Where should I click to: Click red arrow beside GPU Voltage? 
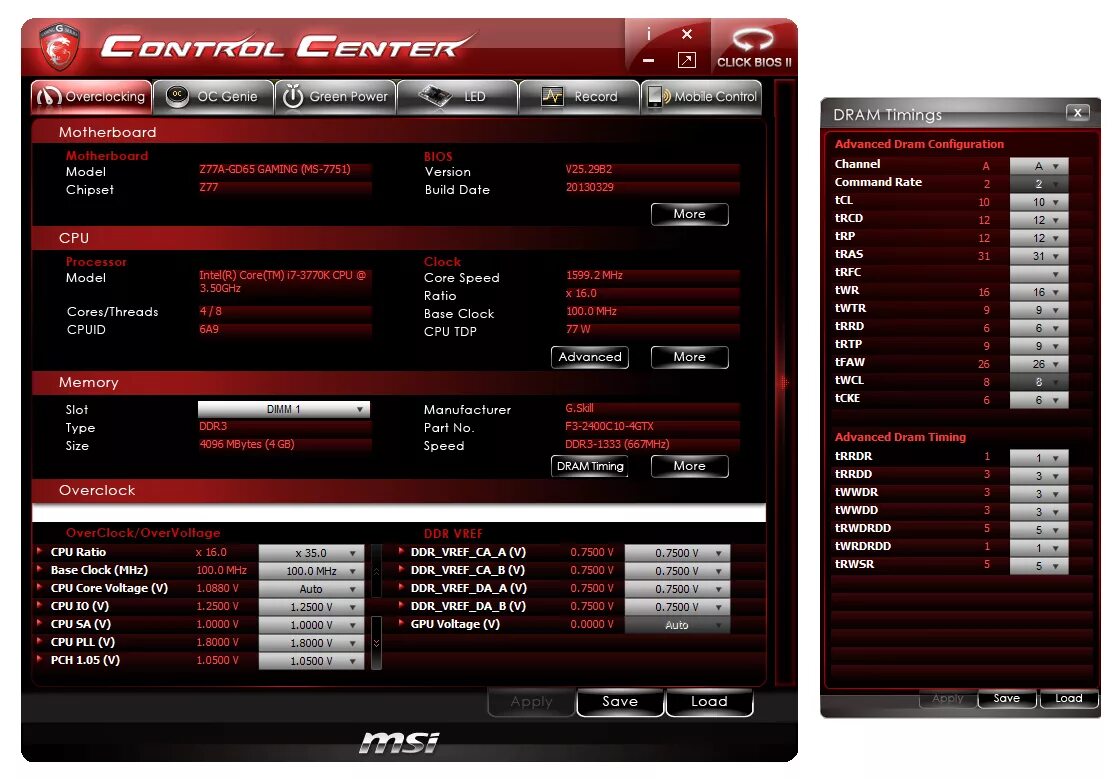pyautogui.click(x=401, y=622)
